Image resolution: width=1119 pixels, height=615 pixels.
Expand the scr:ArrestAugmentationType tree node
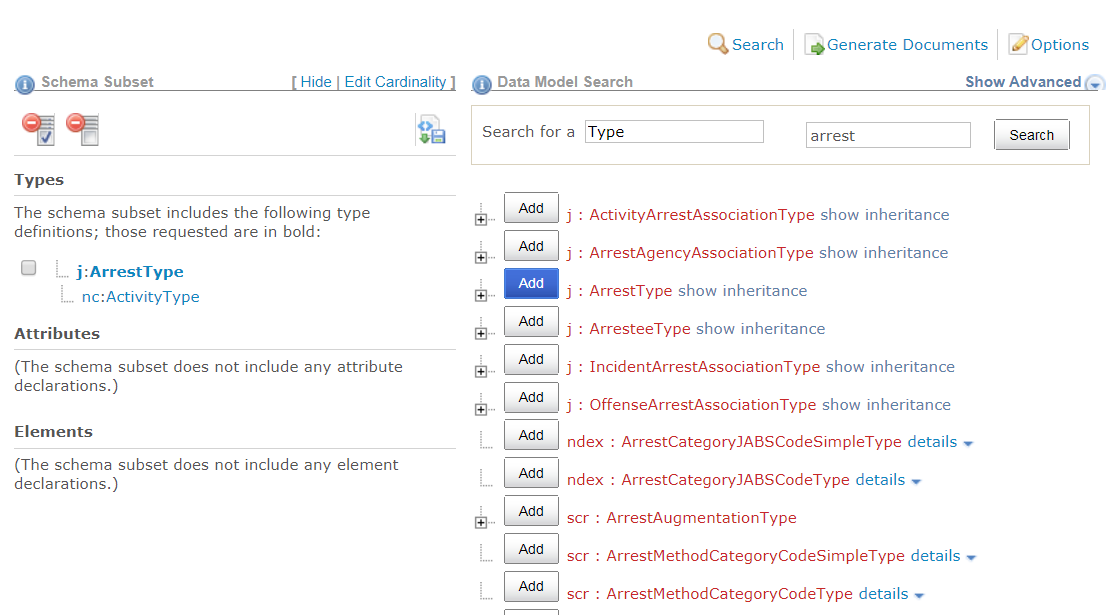480,523
